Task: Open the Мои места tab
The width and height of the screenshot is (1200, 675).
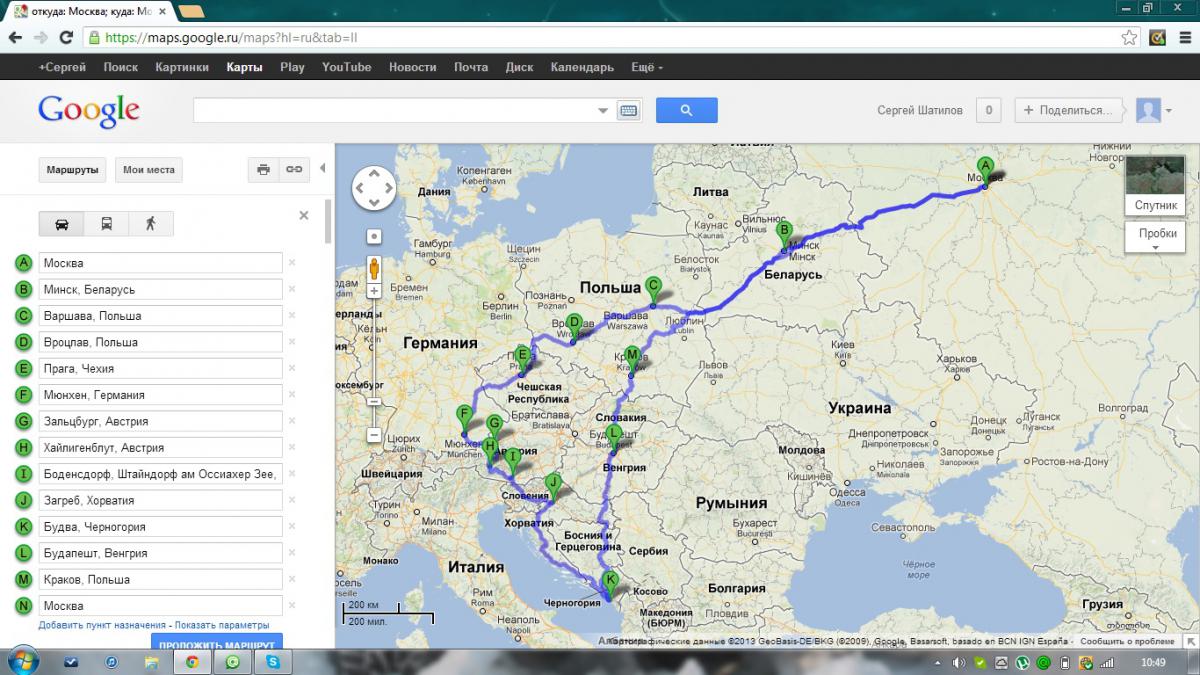Action: click(149, 170)
